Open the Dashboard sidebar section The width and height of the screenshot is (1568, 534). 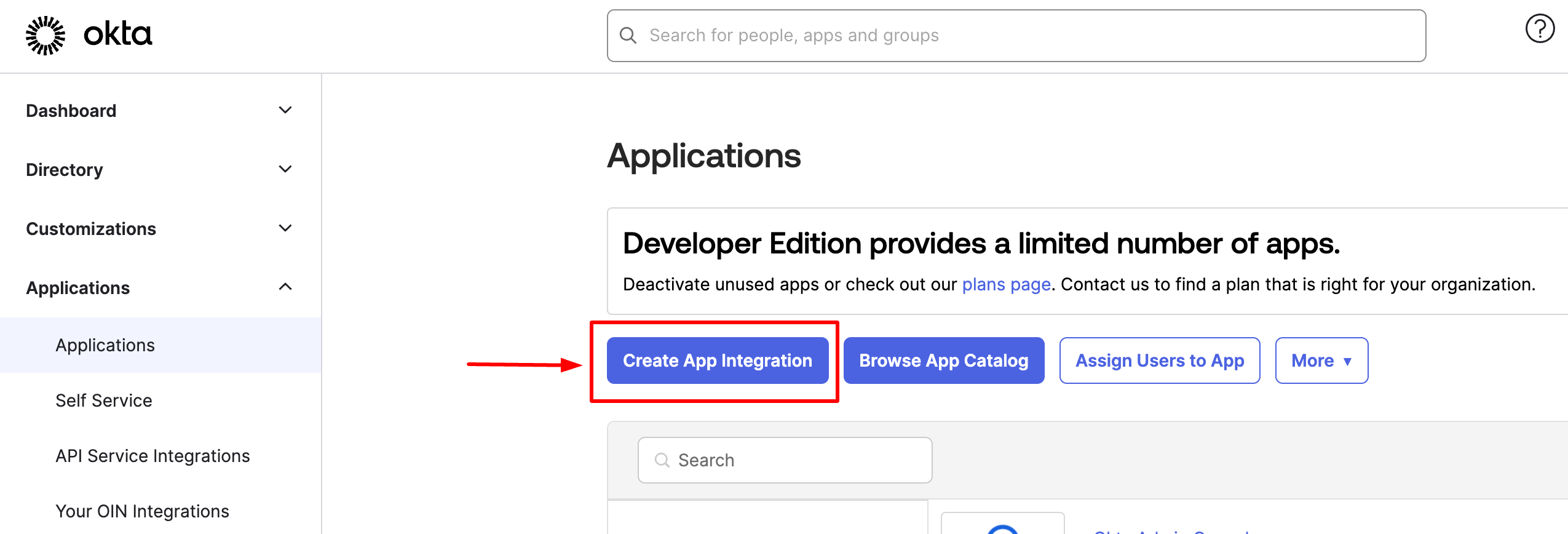[x=160, y=111]
